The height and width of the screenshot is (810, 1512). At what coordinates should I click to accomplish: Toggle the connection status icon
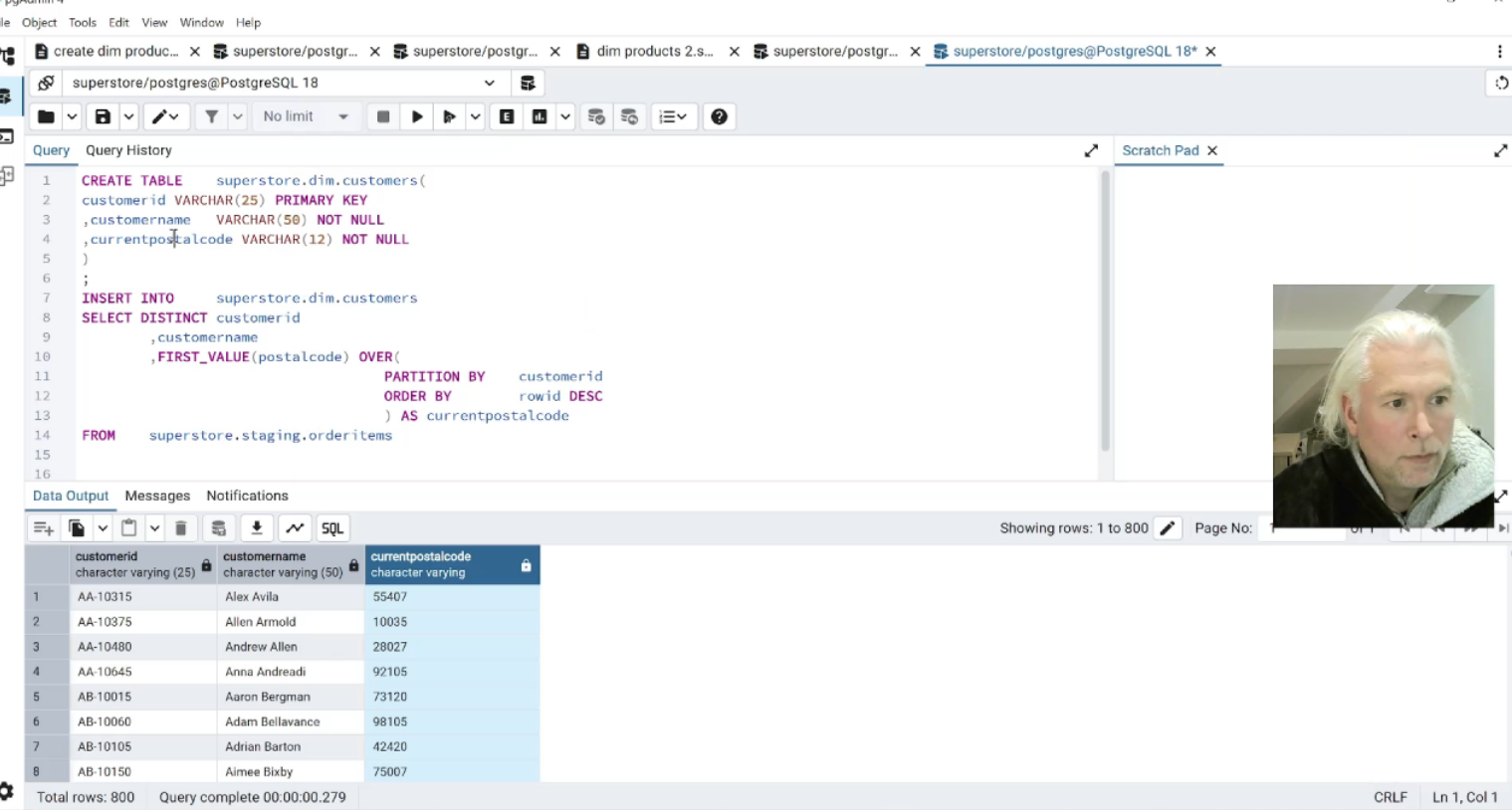(46, 83)
